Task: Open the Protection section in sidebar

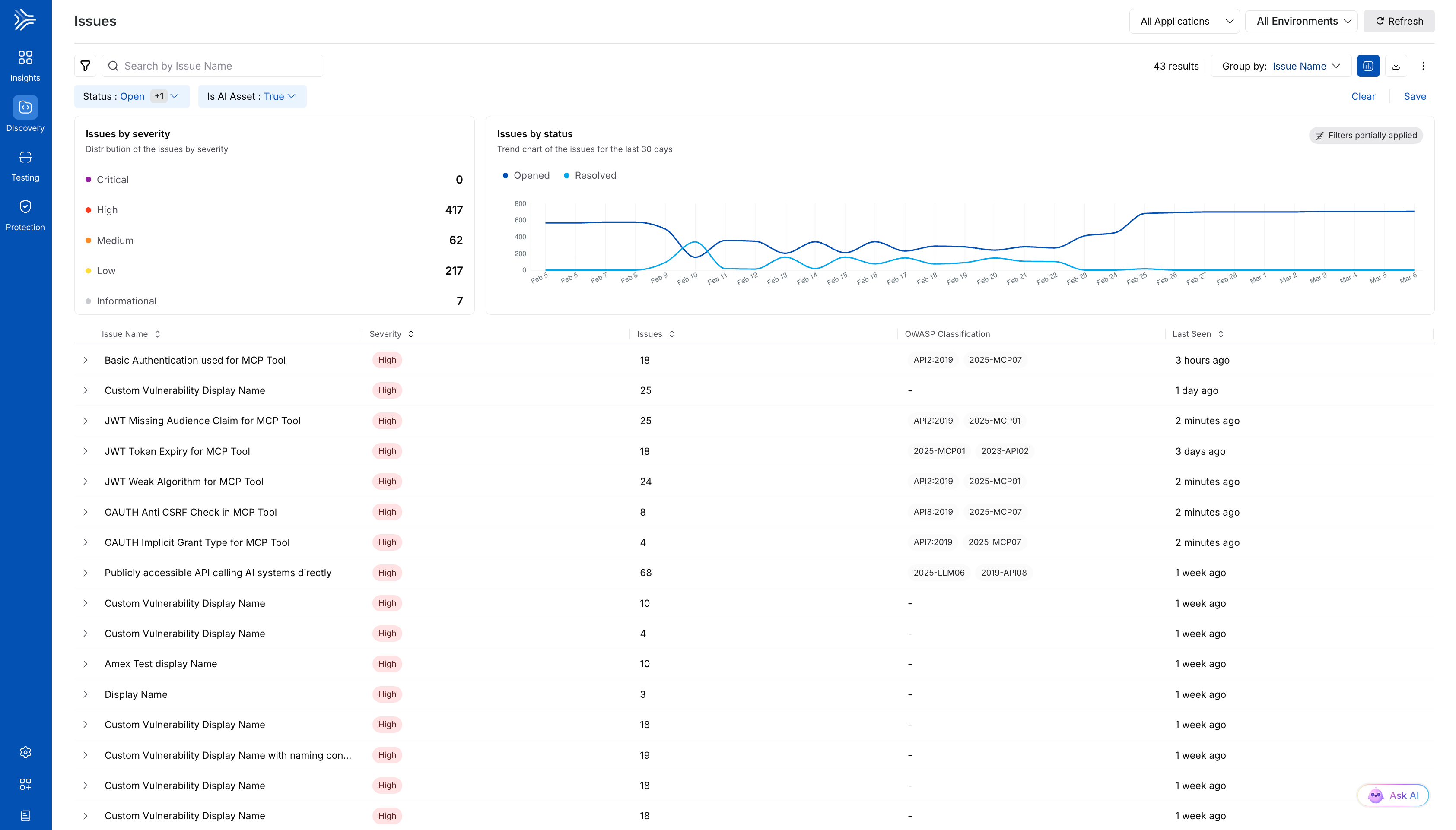Action: pyautogui.click(x=25, y=215)
